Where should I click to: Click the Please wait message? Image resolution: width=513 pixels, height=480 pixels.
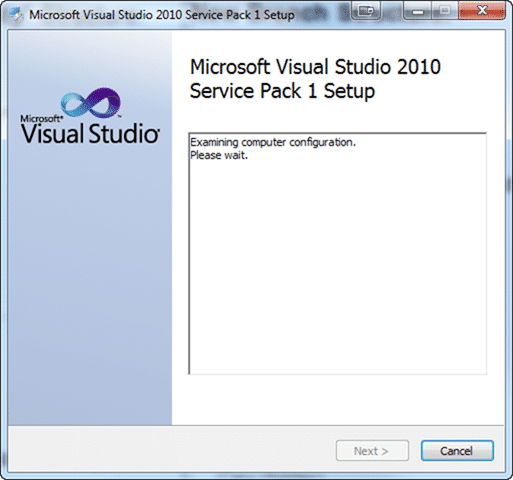pos(219,155)
